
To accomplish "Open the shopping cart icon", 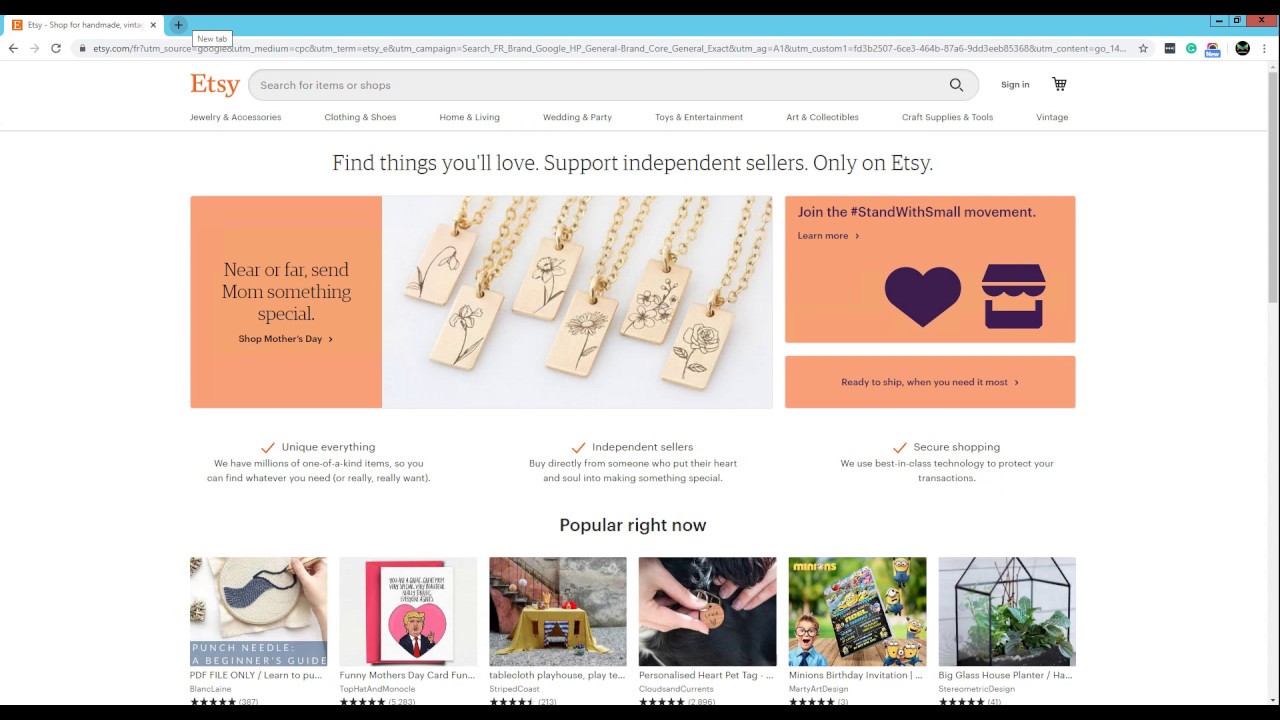I will pyautogui.click(x=1059, y=84).
